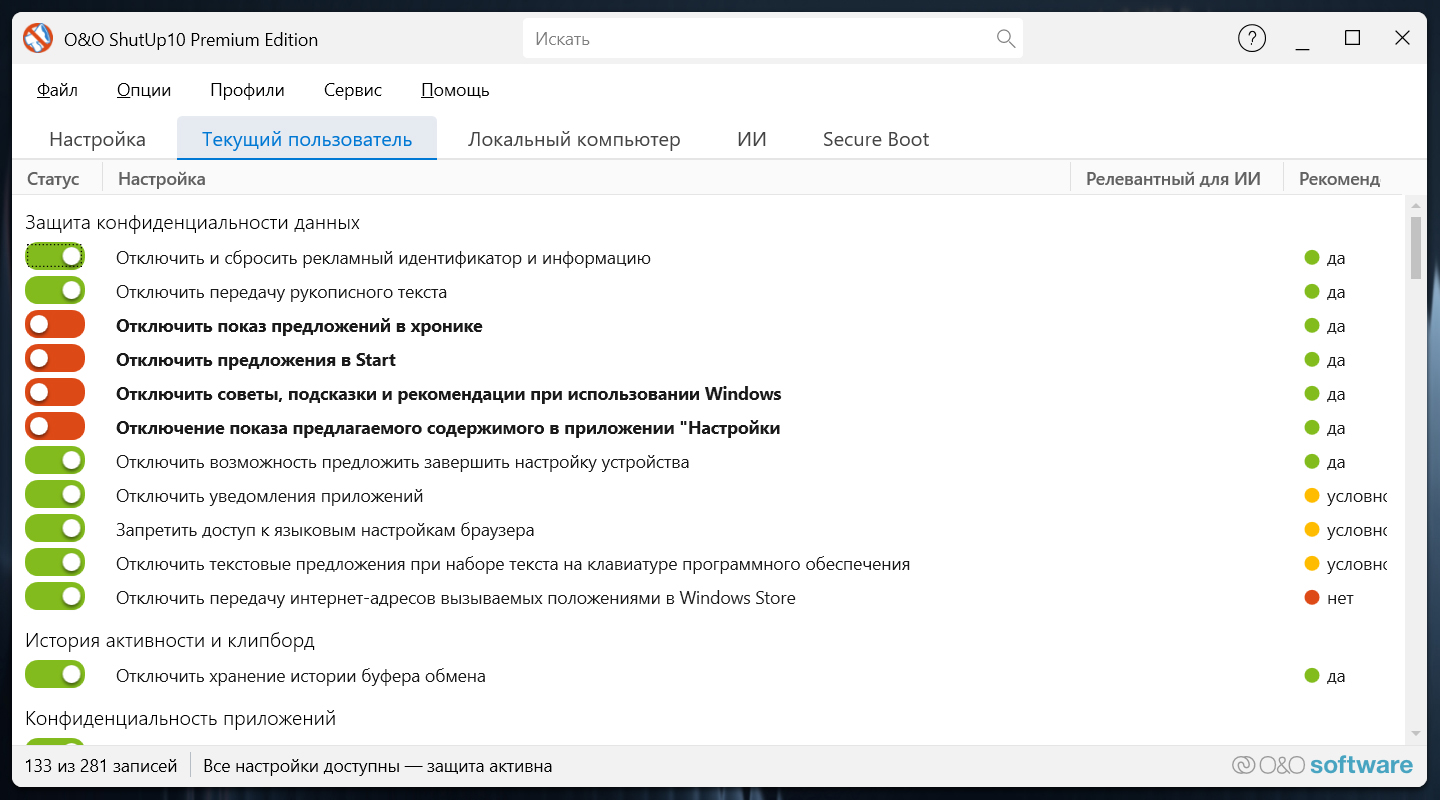This screenshot has width=1440, height=800.
Task: Open help via question mark icon
Action: (x=1252, y=39)
